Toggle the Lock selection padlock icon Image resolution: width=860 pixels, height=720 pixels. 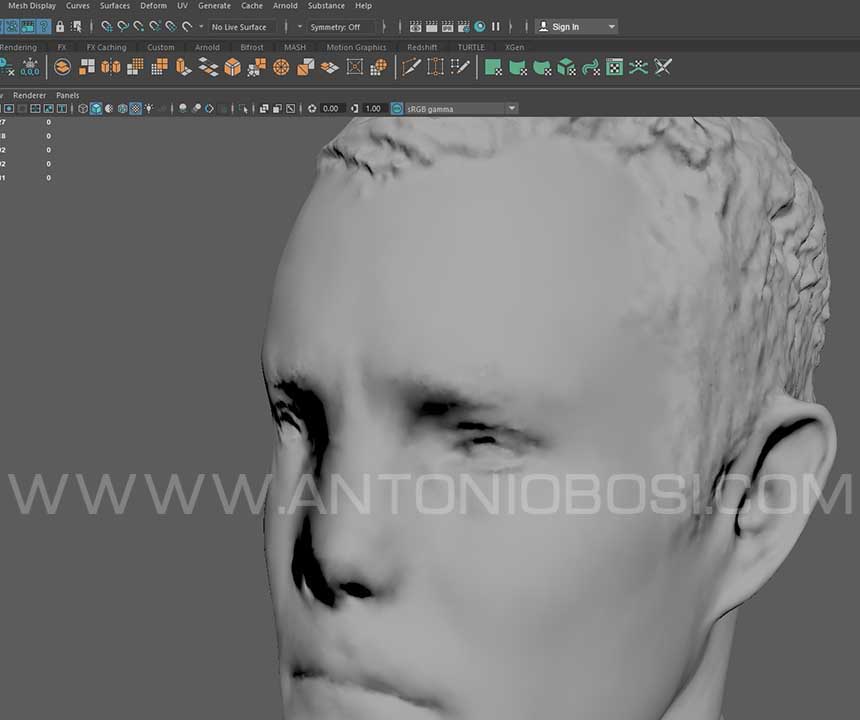pos(60,26)
